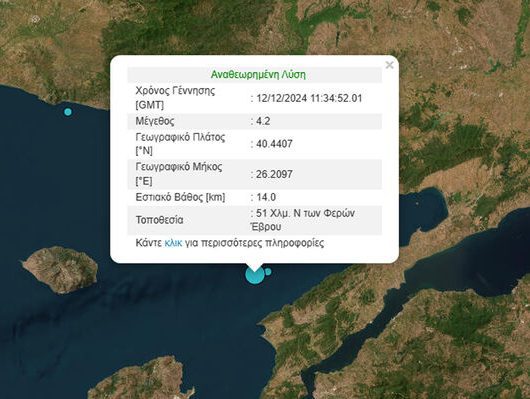Viewport: 530px width, 399px height.
Task: Select the large cyan earthquake marker
Action: pos(255,274)
